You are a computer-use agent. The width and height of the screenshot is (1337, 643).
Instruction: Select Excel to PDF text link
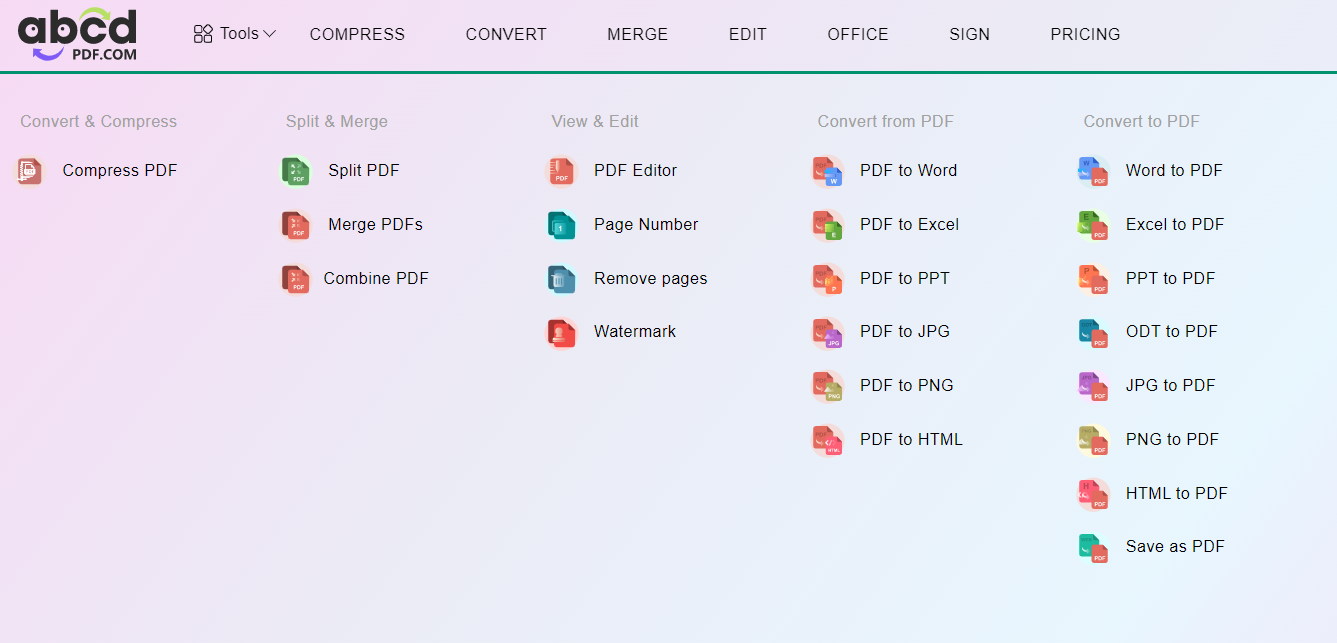tap(1175, 225)
